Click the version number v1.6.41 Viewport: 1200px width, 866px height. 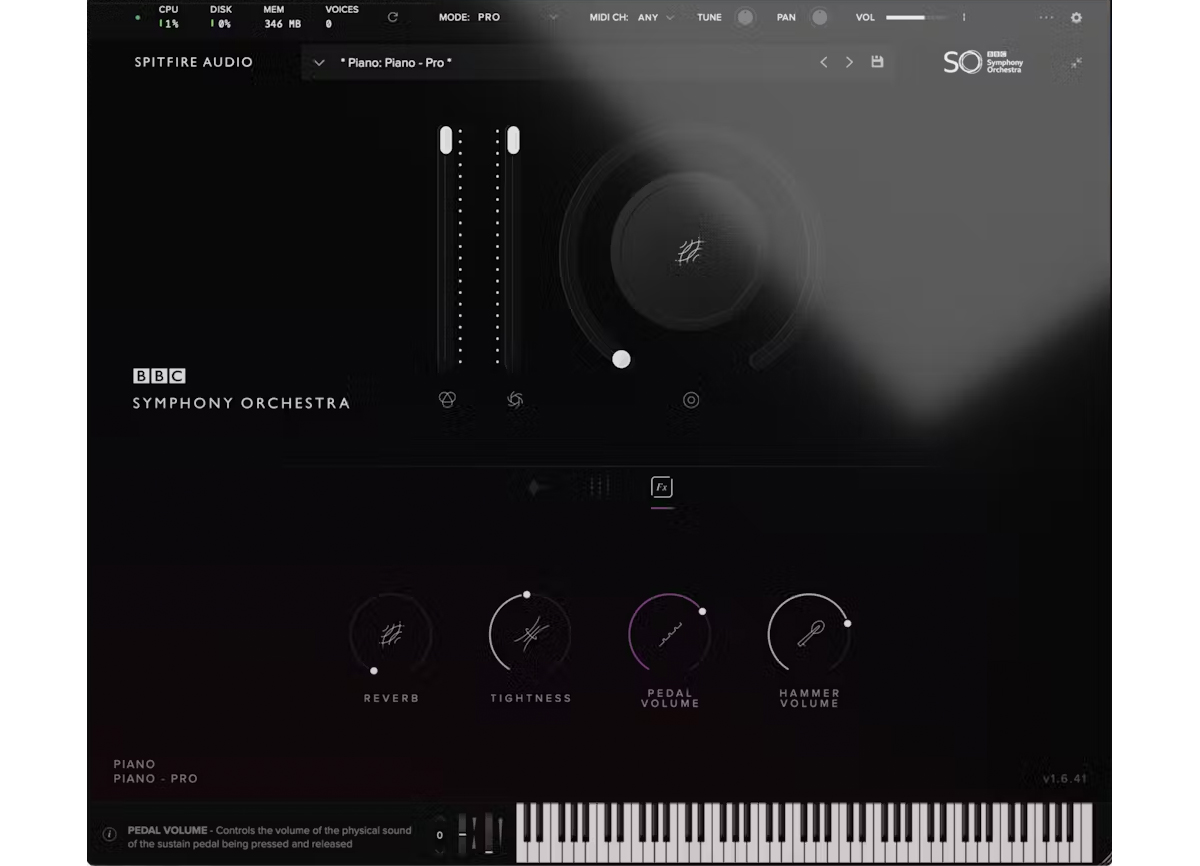pos(1064,779)
